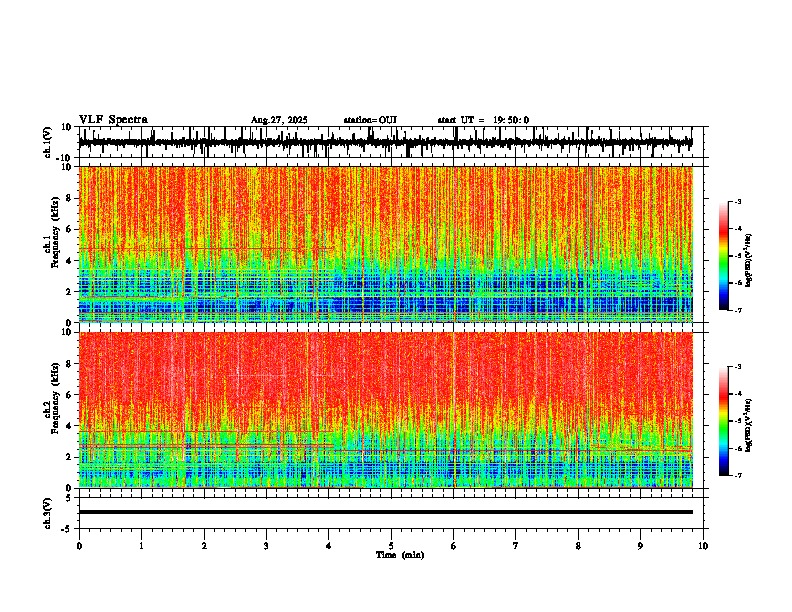Screen dimensions: 792x612
Task: Click time axis tick label '8'
Action: tap(578, 546)
